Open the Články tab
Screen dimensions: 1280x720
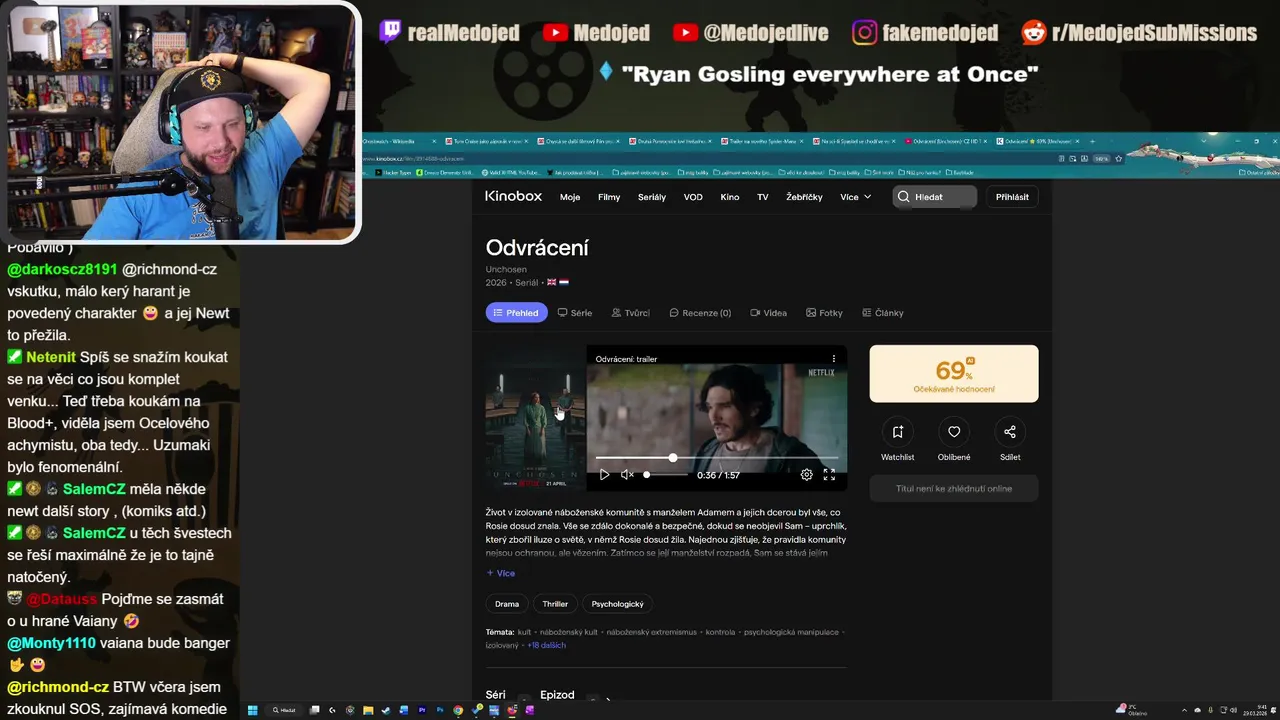tap(883, 313)
